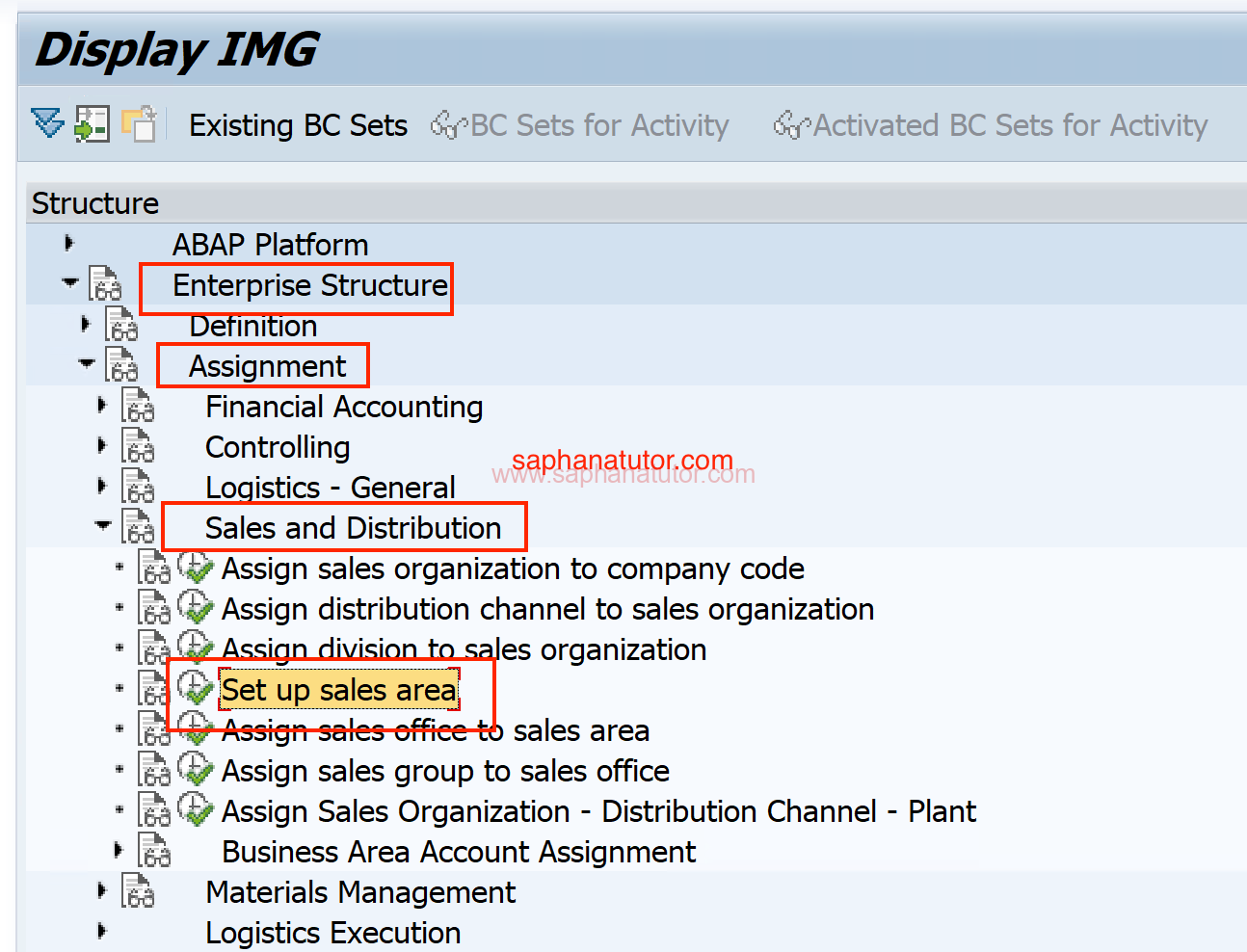This screenshot has width=1247, height=952.
Task: Open documentation for Assign distribution channel to sales organization
Action: pos(154,608)
